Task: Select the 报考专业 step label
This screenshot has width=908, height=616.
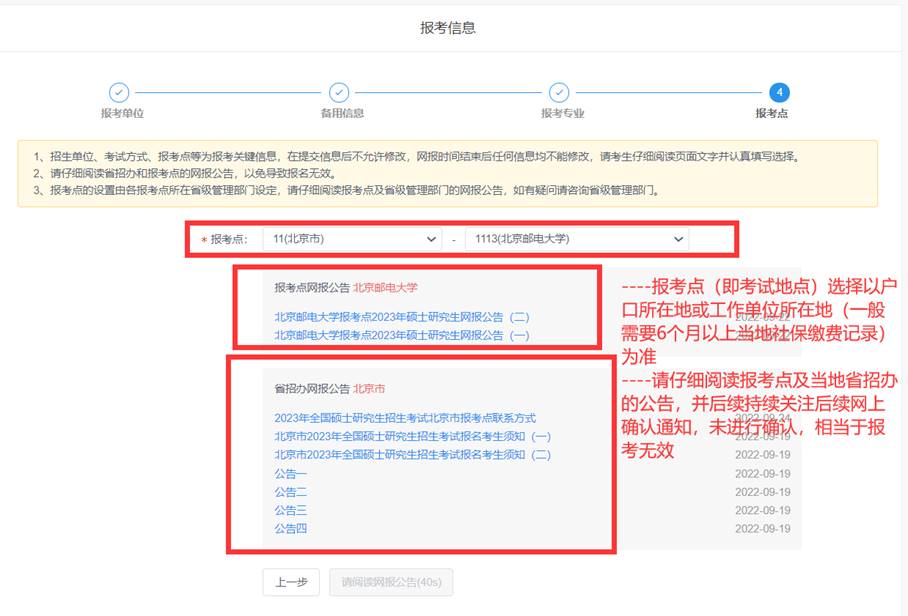Action: click(x=562, y=113)
